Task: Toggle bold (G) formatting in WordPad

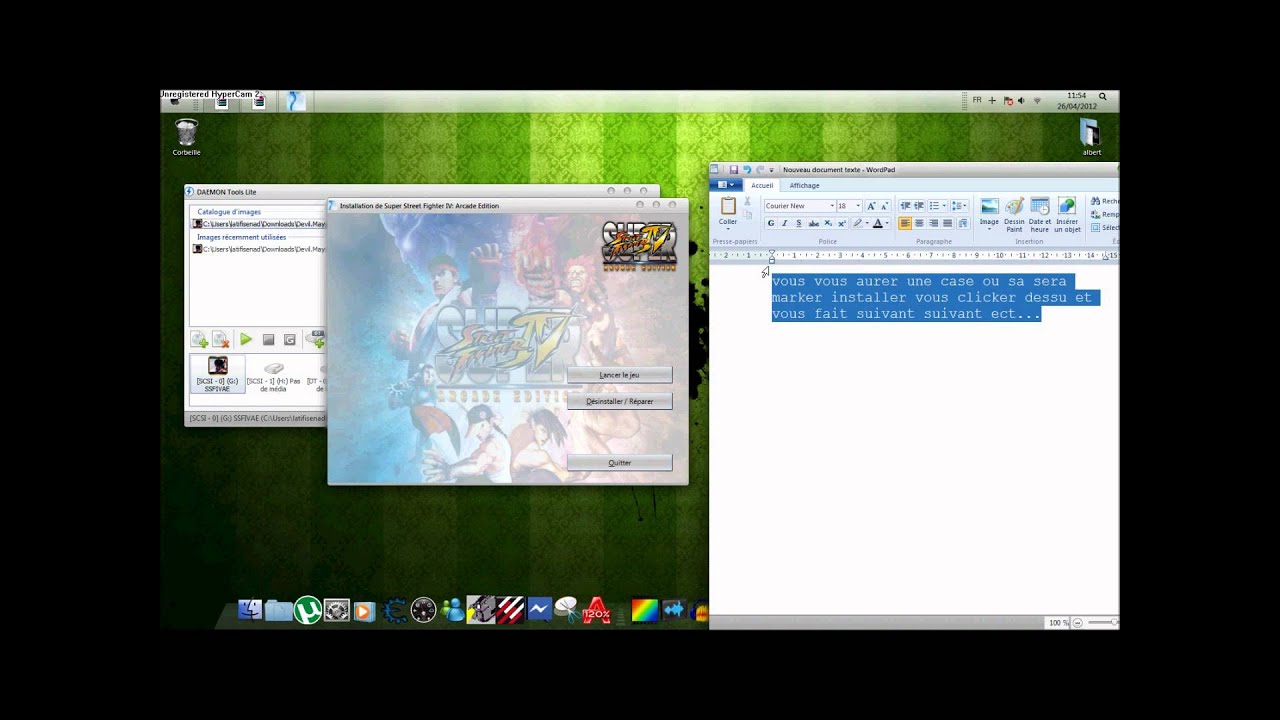Action: point(771,223)
